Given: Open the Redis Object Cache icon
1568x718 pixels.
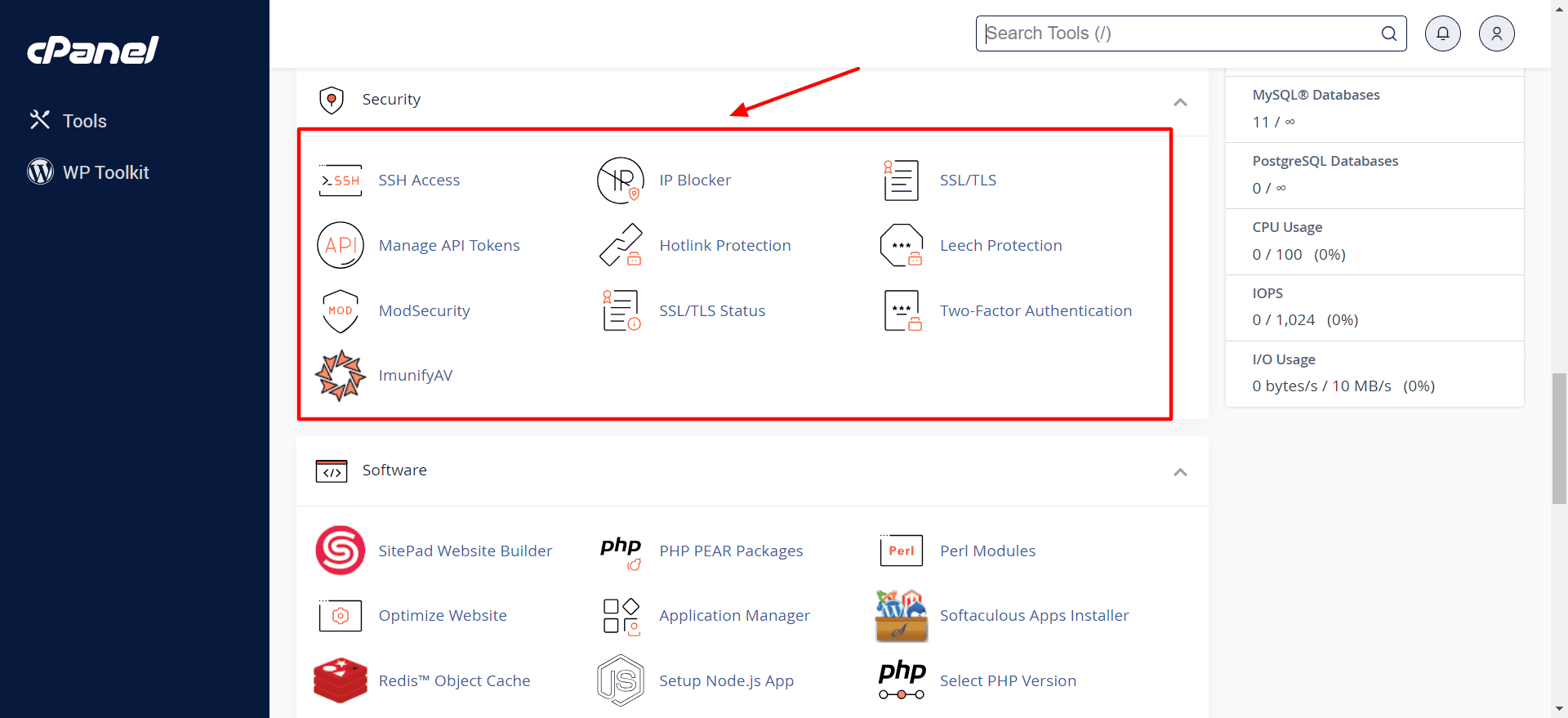Looking at the screenshot, I should click(x=340, y=680).
